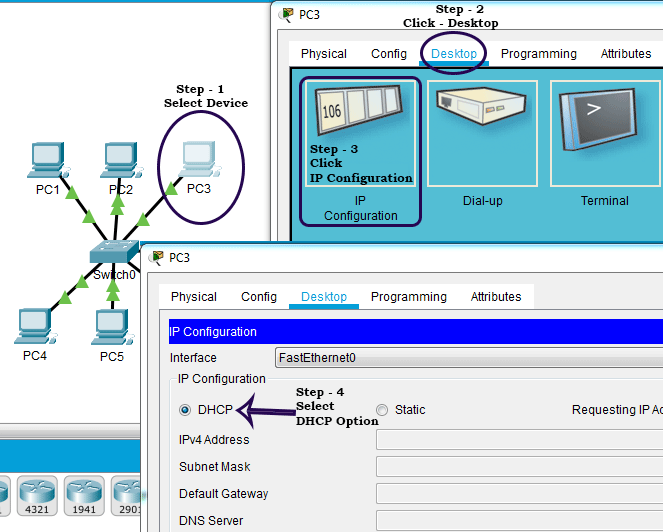Go to Attributes tab in upper window
This screenshot has height=532, width=663.
(x=625, y=54)
